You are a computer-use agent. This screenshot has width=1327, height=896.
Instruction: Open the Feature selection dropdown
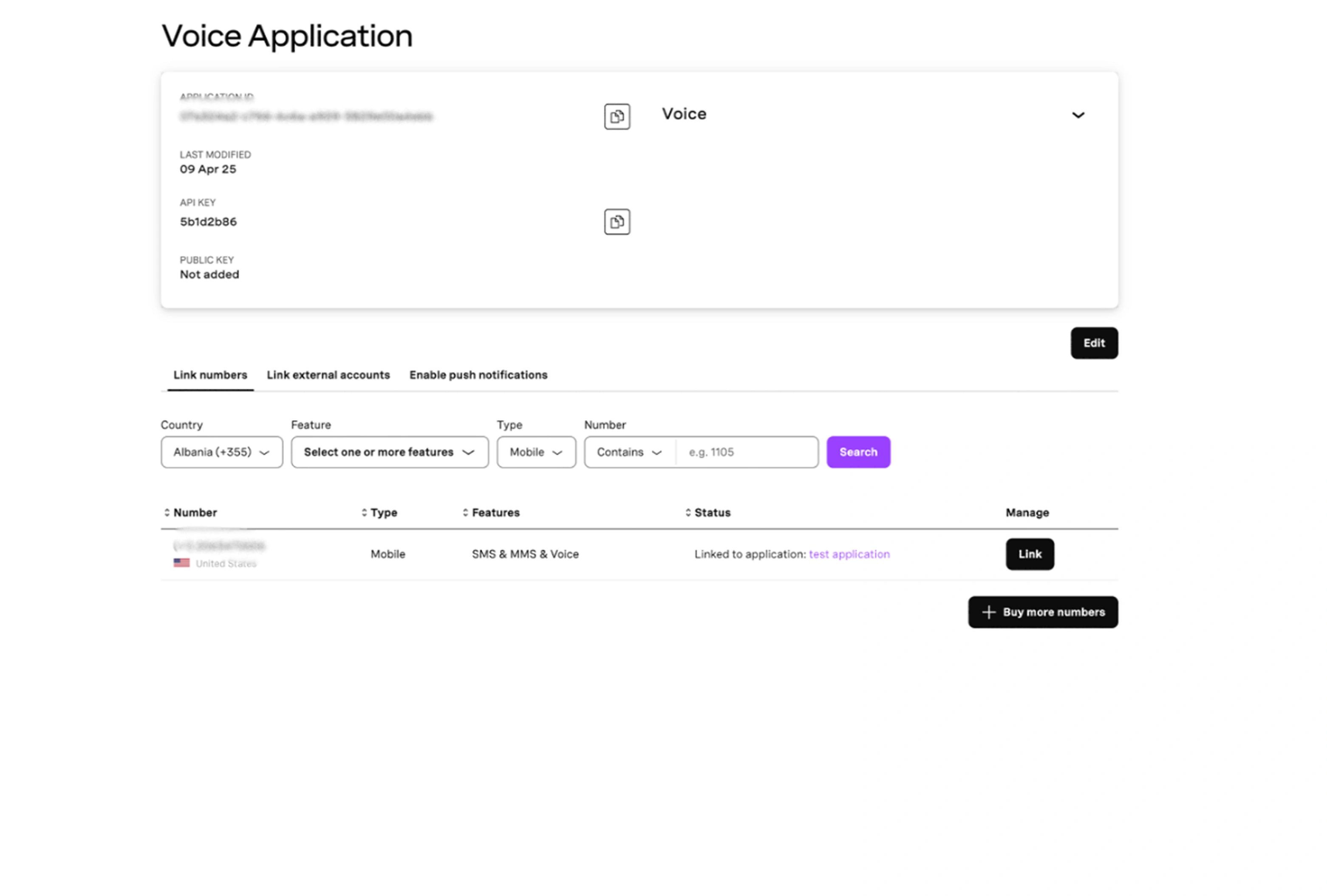point(389,452)
